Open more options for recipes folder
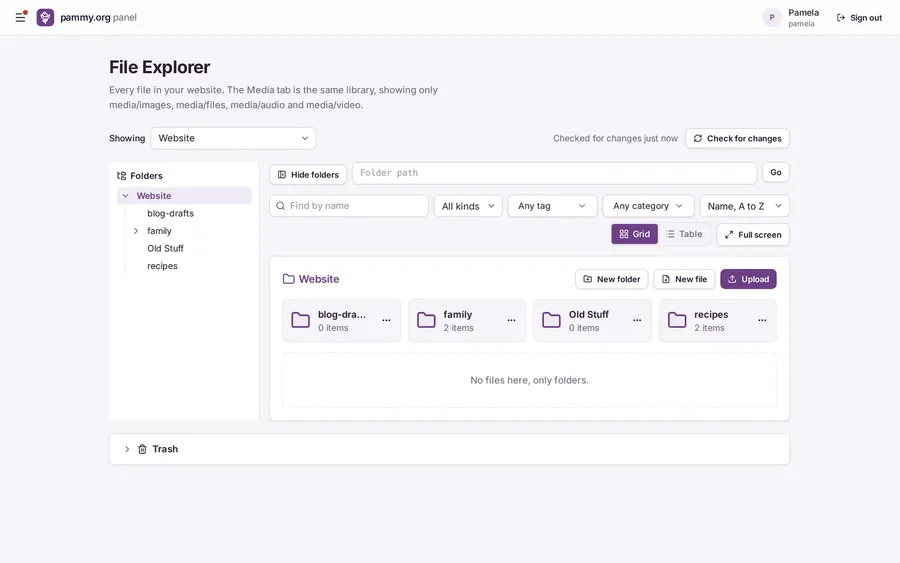Image resolution: width=900 pixels, height=563 pixels. (x=762, y=320)
